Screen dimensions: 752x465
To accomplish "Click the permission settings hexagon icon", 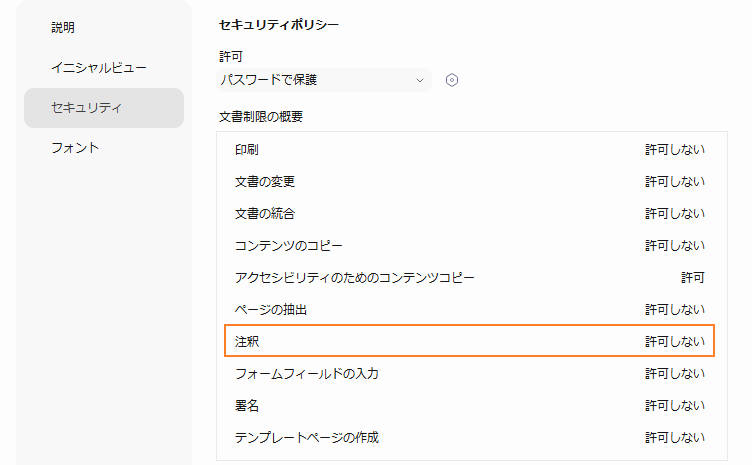I will tap(452, 80).
